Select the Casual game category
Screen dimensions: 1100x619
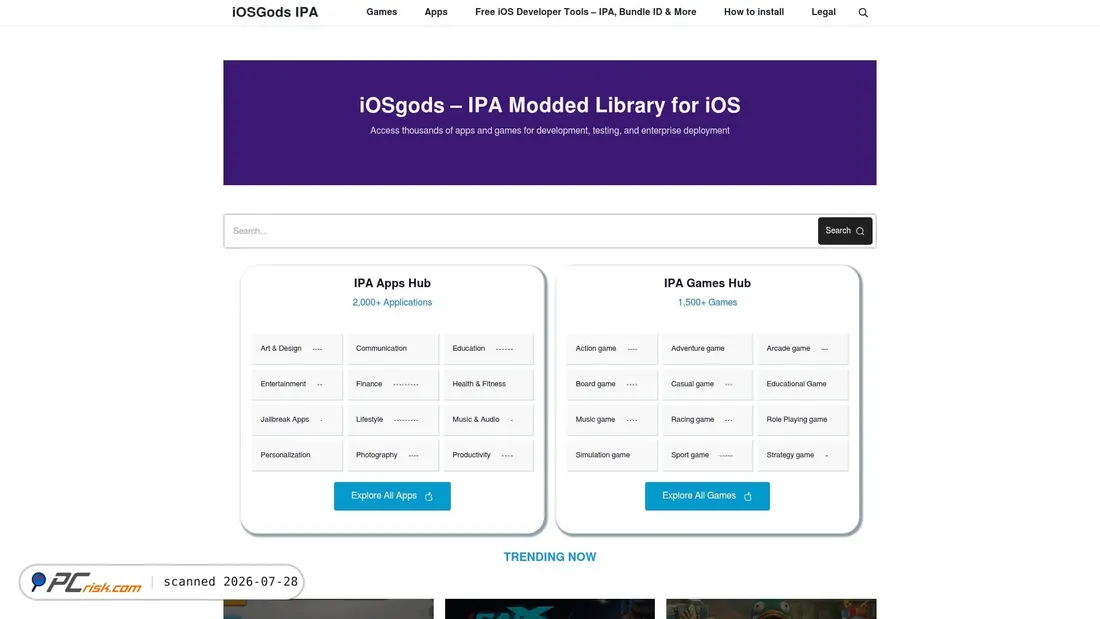coord(707,385)
